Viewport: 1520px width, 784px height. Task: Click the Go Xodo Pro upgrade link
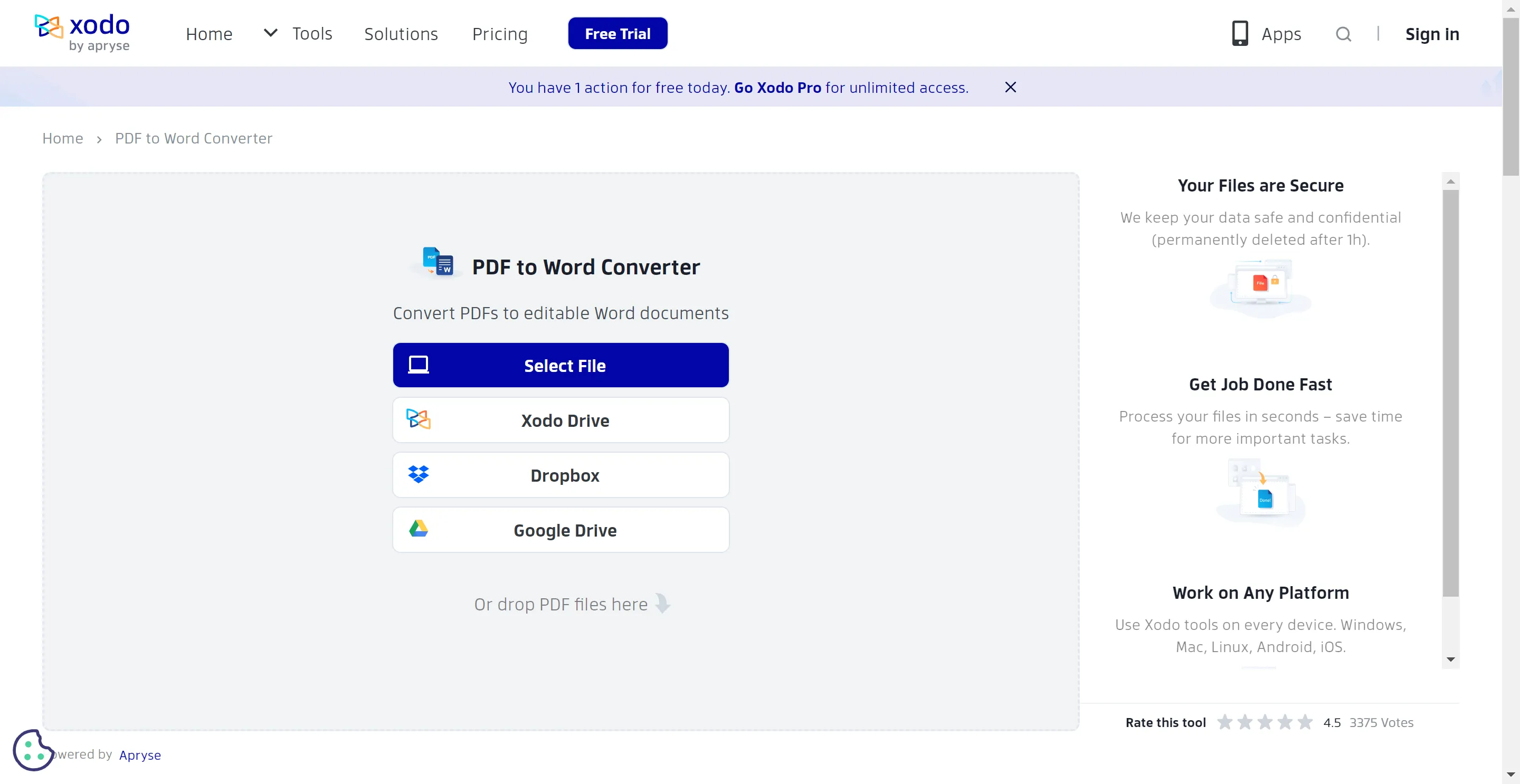(x=778, y=87)
